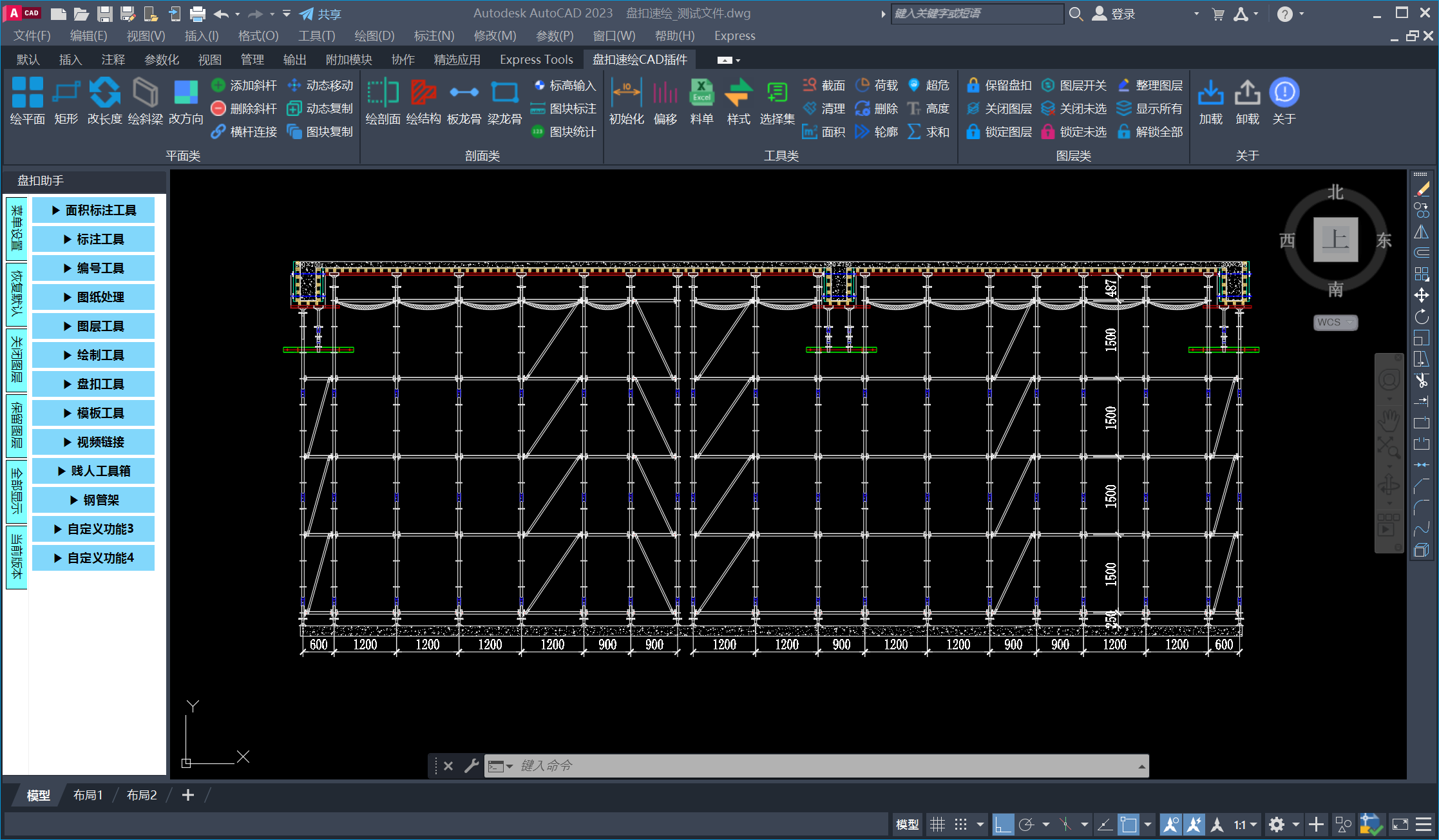The width and height of the screenshot is (1439, 840).
Task: Toggle clean screen mode in status bar
Action: pos(1400,825)
